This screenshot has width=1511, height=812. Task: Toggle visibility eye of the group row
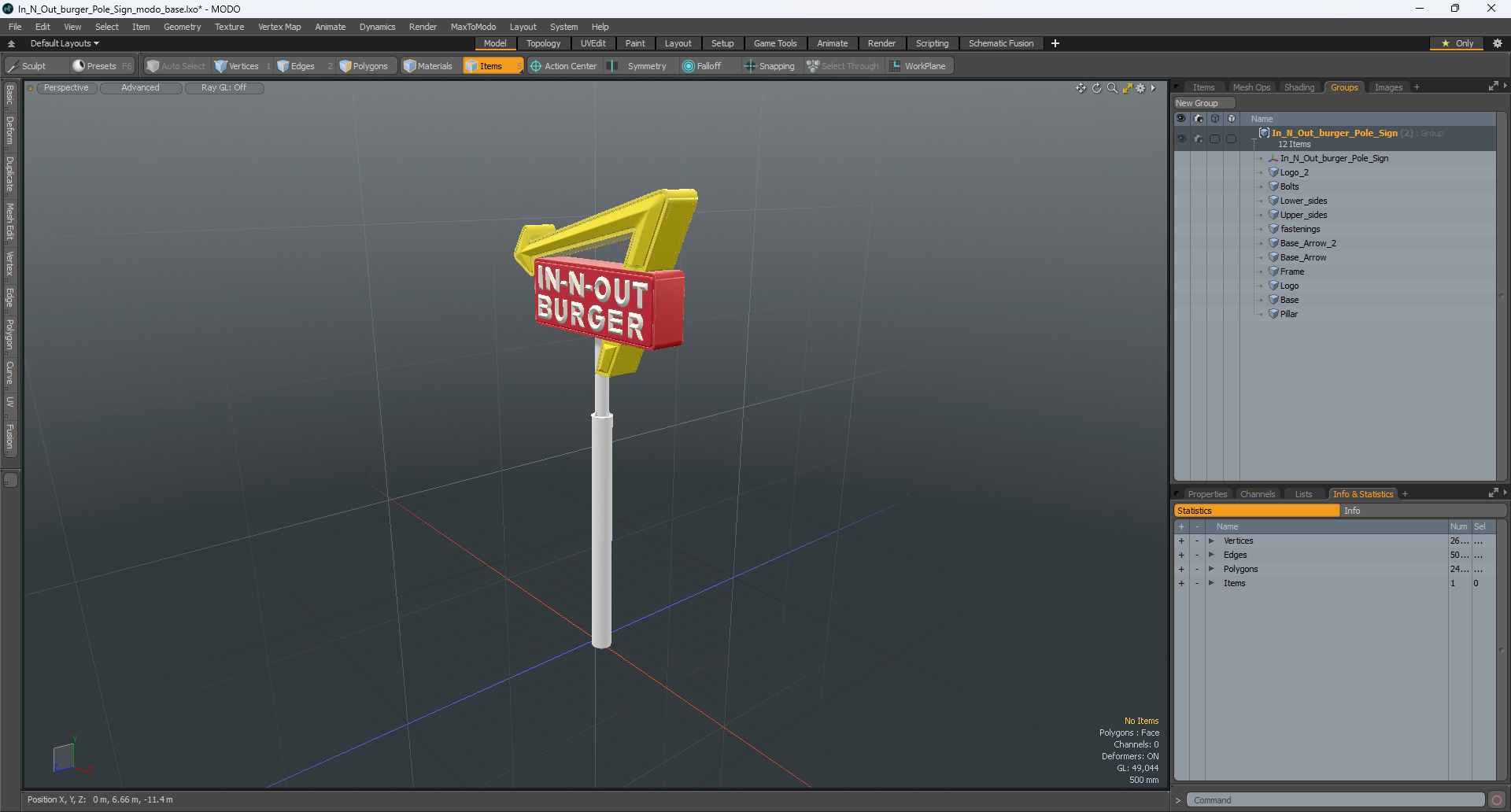pyautogui.click(x=1181, y=138)
